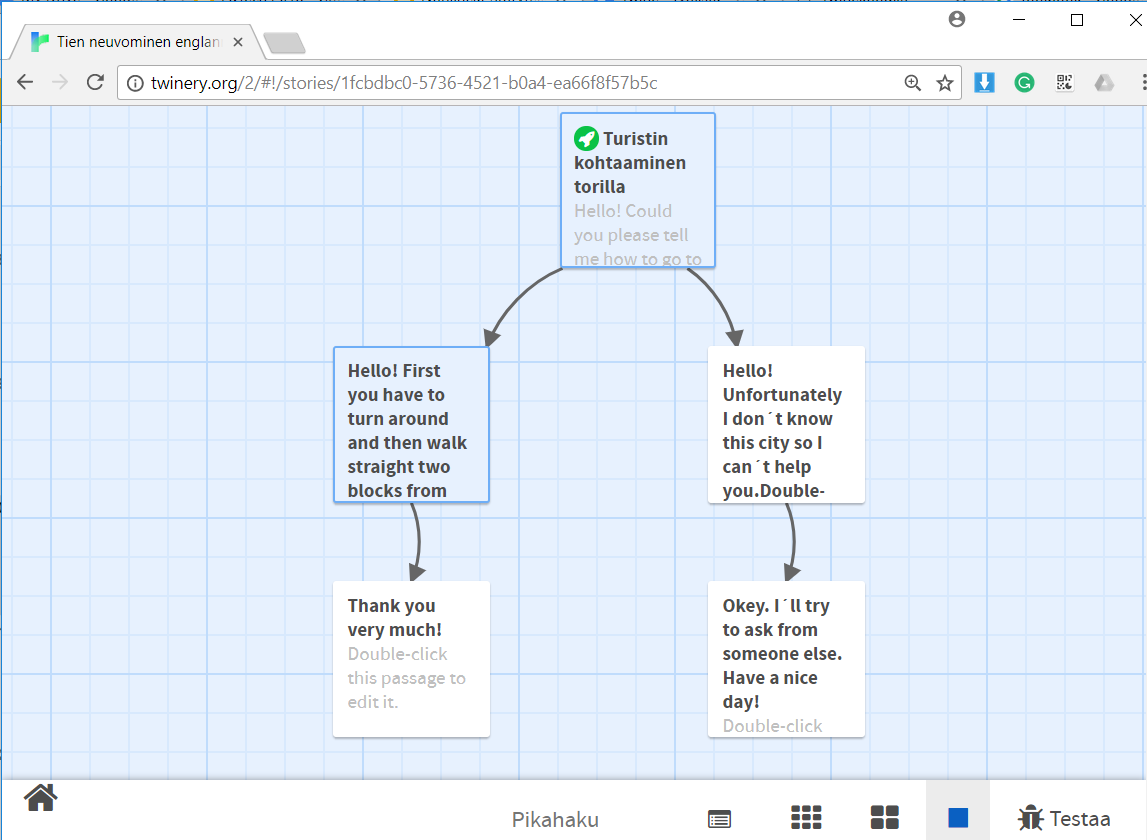Close the 'Tien neuvominen' browser tab

pyautogui.click(x=238, y=42)
